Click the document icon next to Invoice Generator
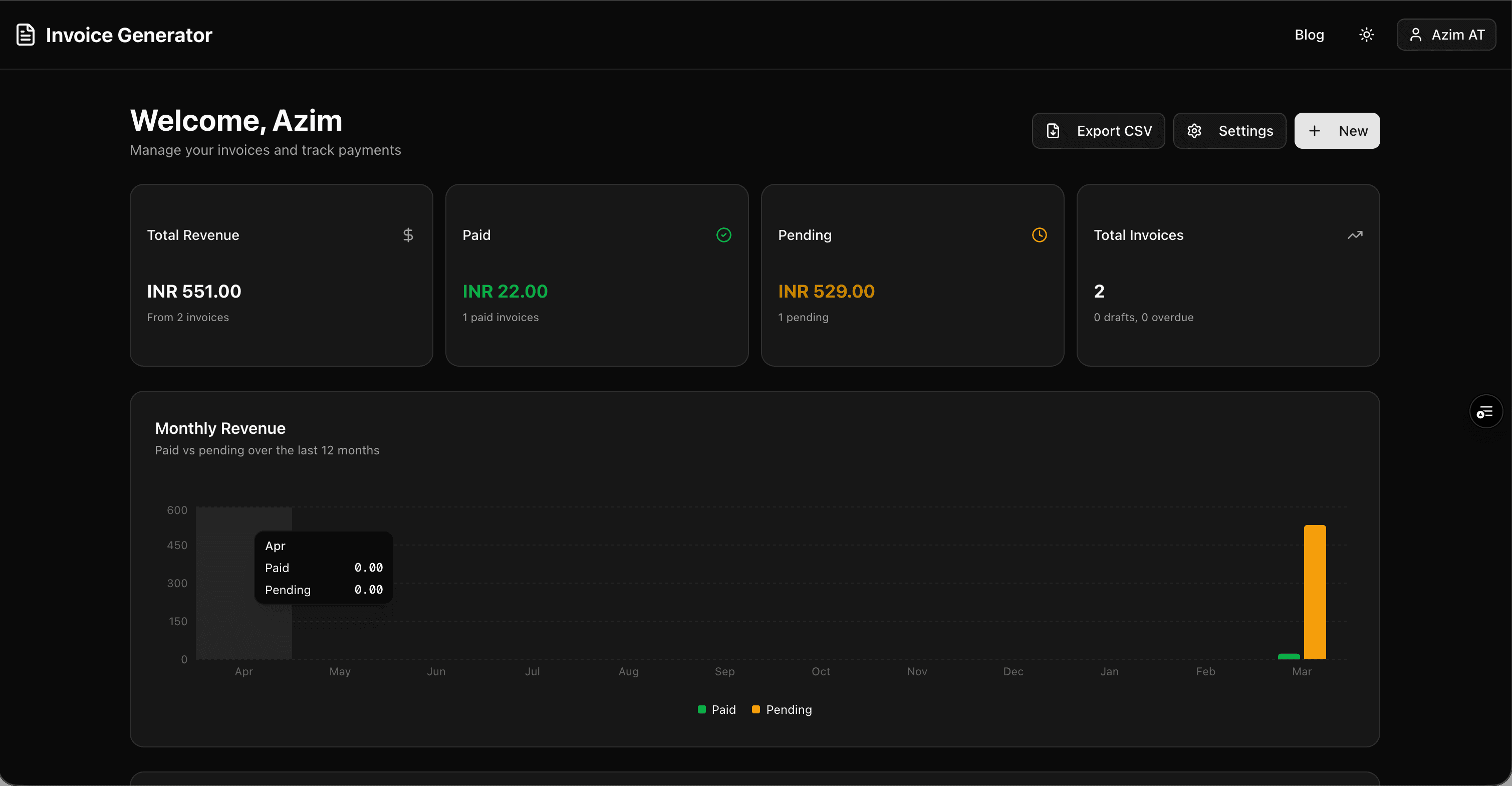Screen dimensions: 1512x786 click(x=25, y=35)
